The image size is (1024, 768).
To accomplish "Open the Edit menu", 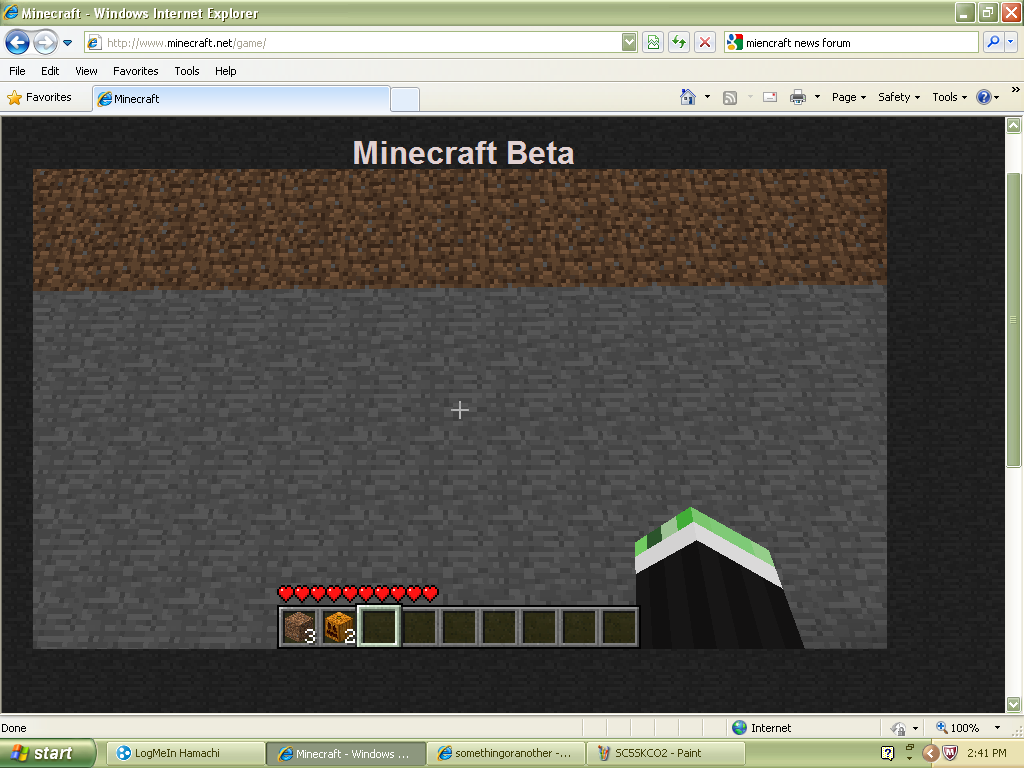I will (50, 71).
